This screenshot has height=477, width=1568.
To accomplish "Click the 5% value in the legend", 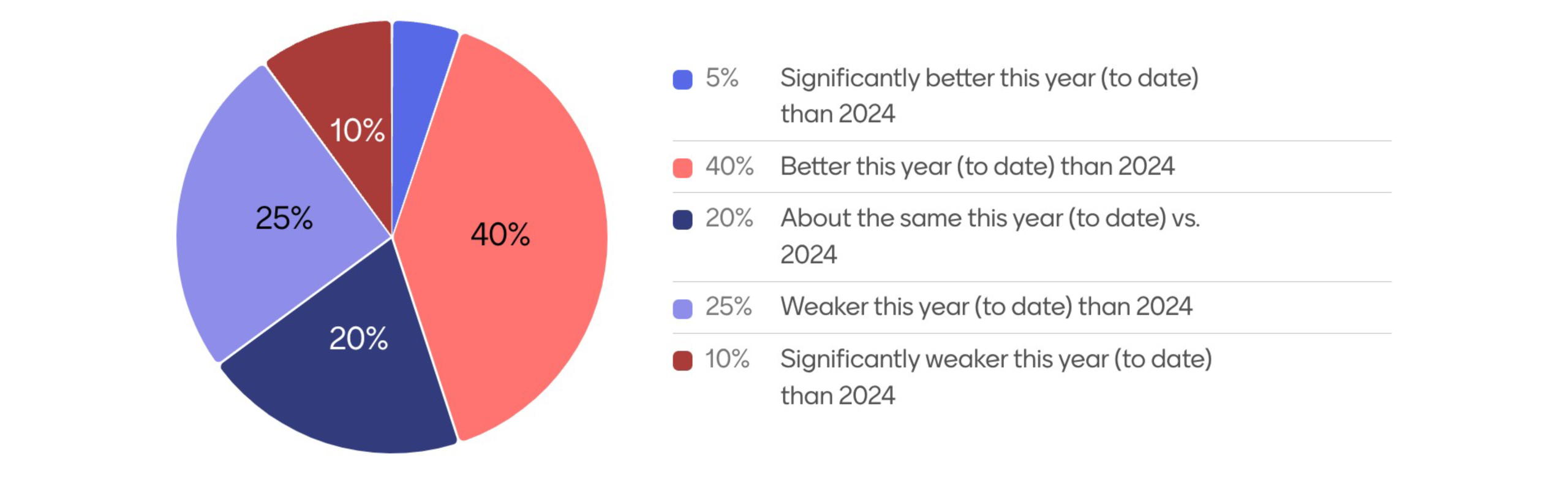I will click(x=722, y=78).
